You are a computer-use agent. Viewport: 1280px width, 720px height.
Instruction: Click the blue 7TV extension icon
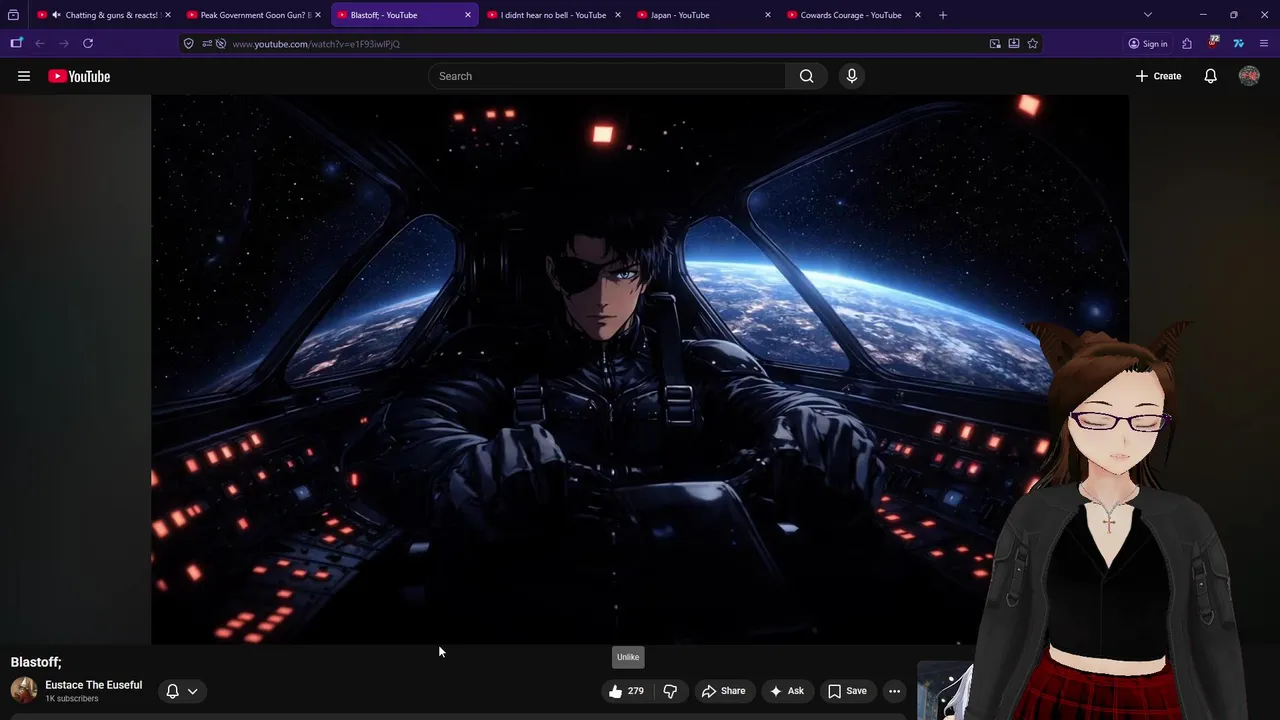[x=1238, y=43]
